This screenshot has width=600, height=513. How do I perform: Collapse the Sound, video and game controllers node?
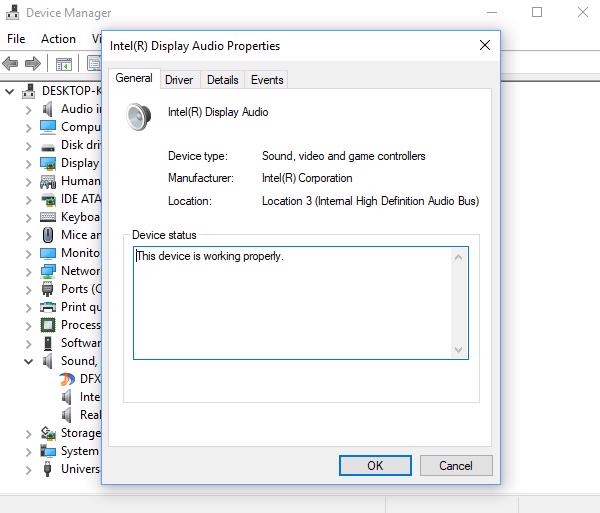28,361
